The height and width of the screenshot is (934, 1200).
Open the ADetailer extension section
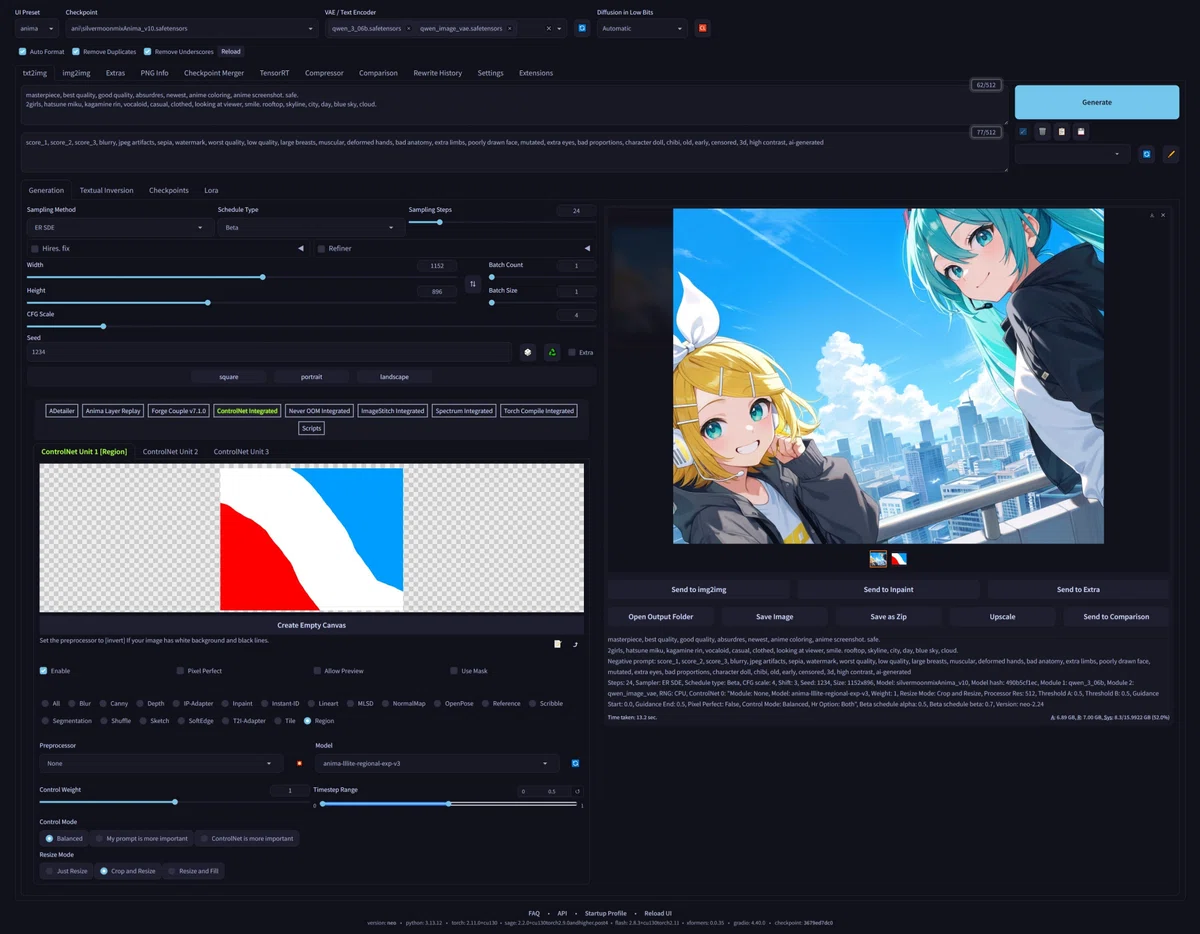61,411
